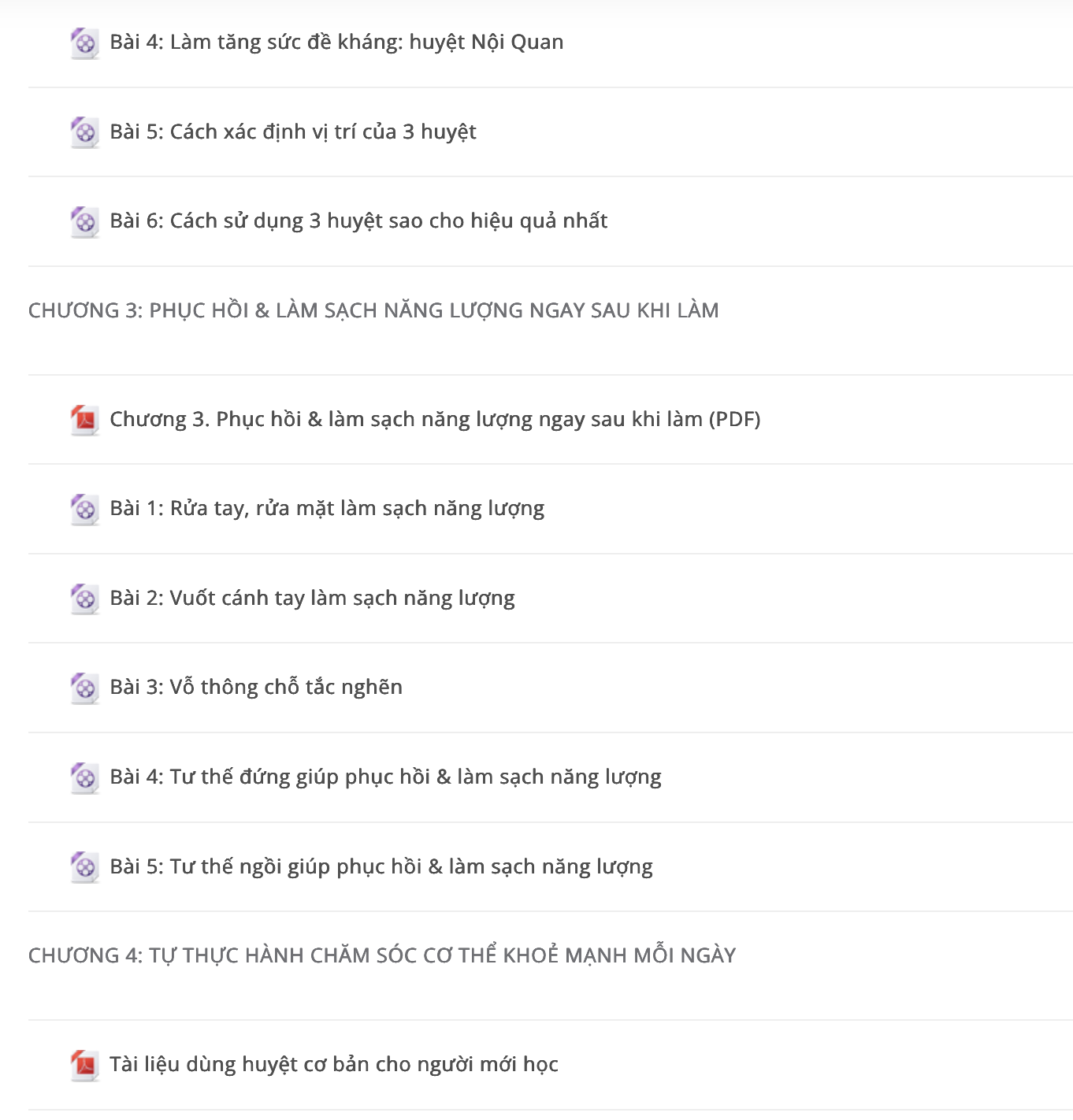The width and height of the screenshot is (1073, 1120).
Task: Open Bài 2: Vuốt cánh tay làm sạch năng lượng
Action: (x=312, y=599)
